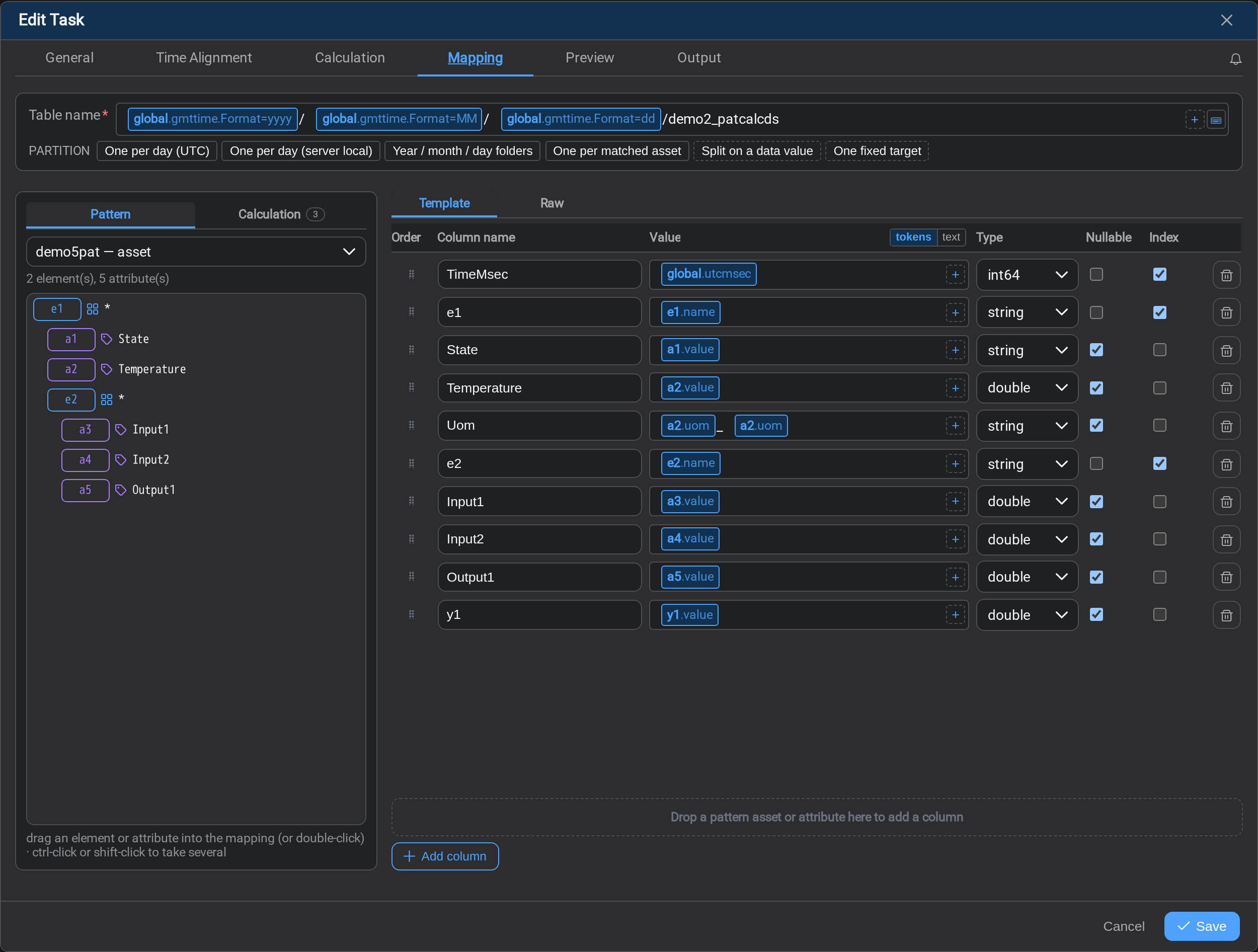The width and height of the screenshot is (1258, 952).
Task: Enable Index for Output1
Action: (1159, 577)
